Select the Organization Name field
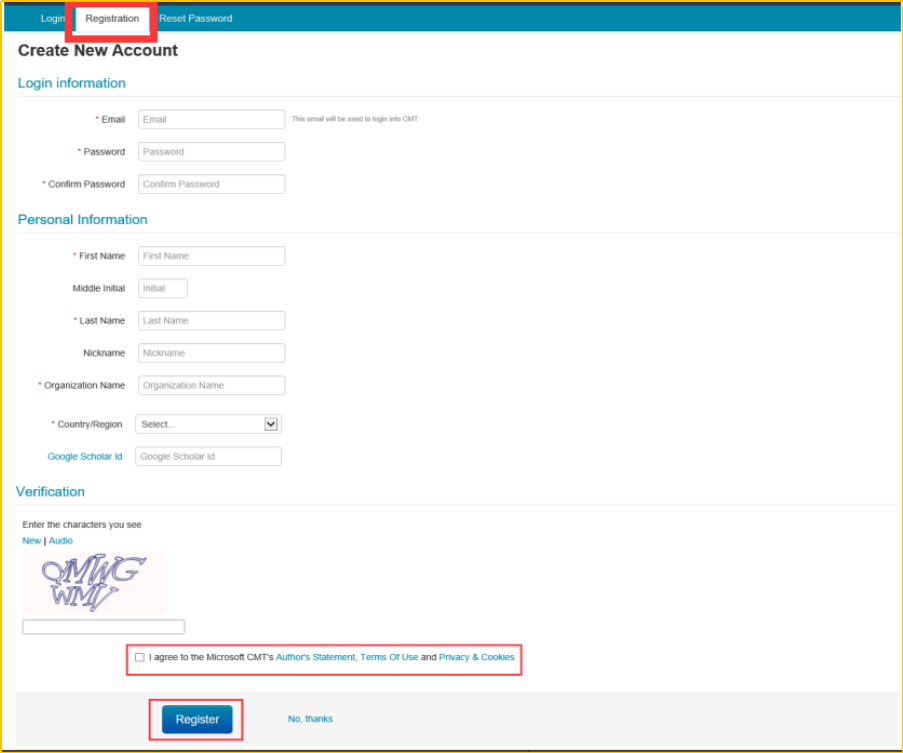 [211, 385]
